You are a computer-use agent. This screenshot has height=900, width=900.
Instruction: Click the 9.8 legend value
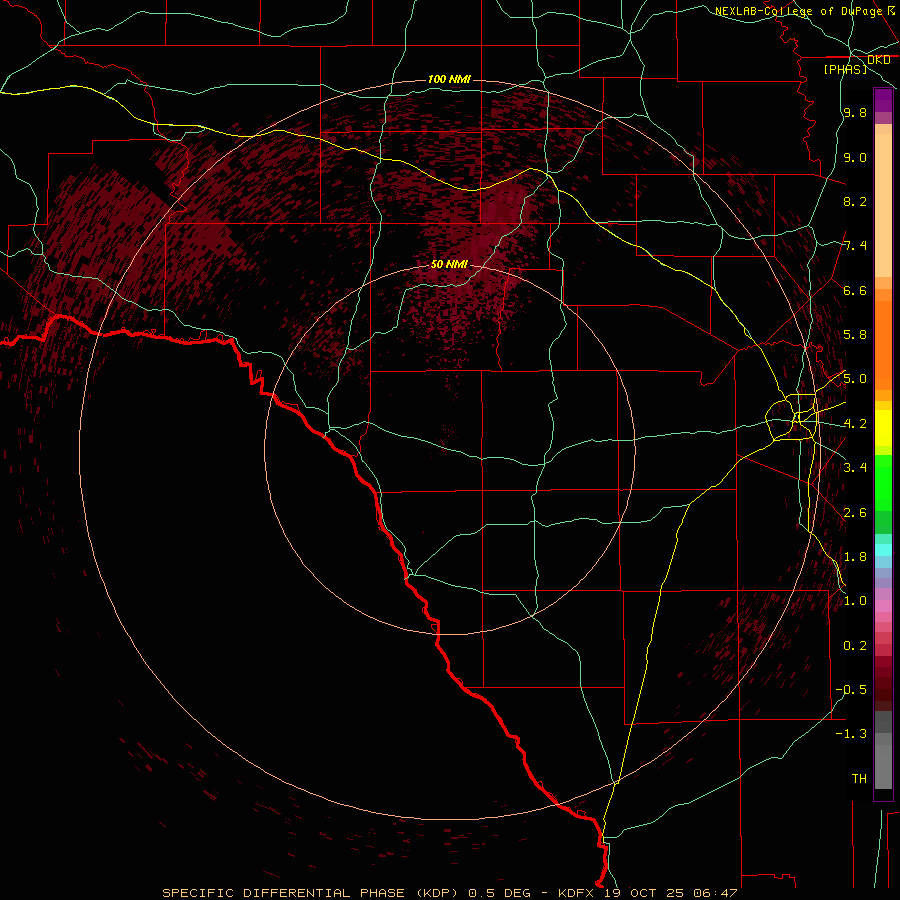point(855,112)
